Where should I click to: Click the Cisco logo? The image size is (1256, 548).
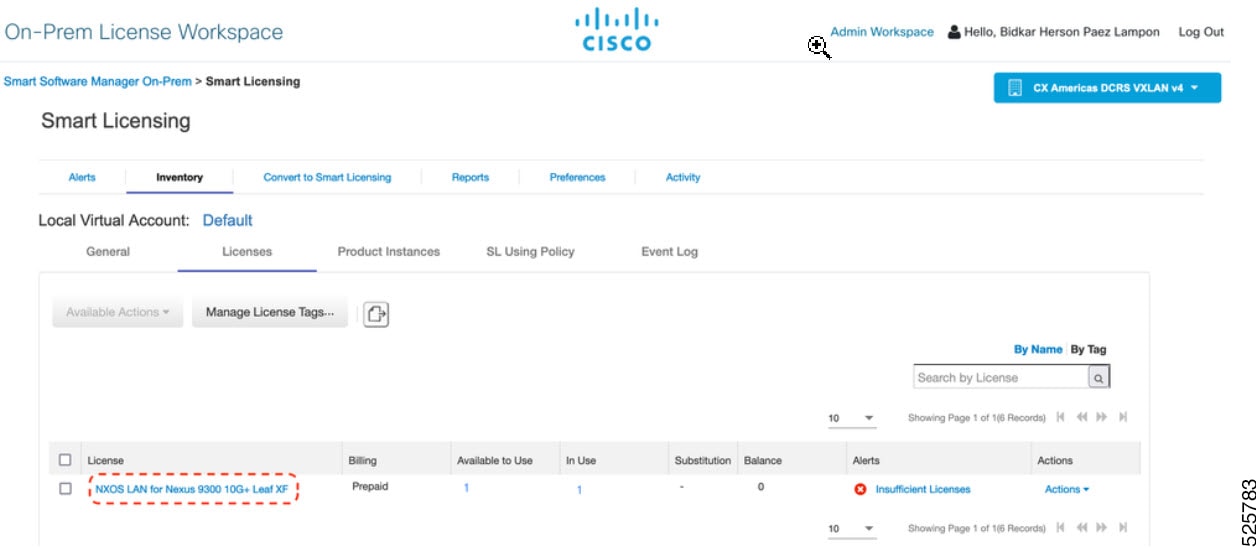[616, 30]
